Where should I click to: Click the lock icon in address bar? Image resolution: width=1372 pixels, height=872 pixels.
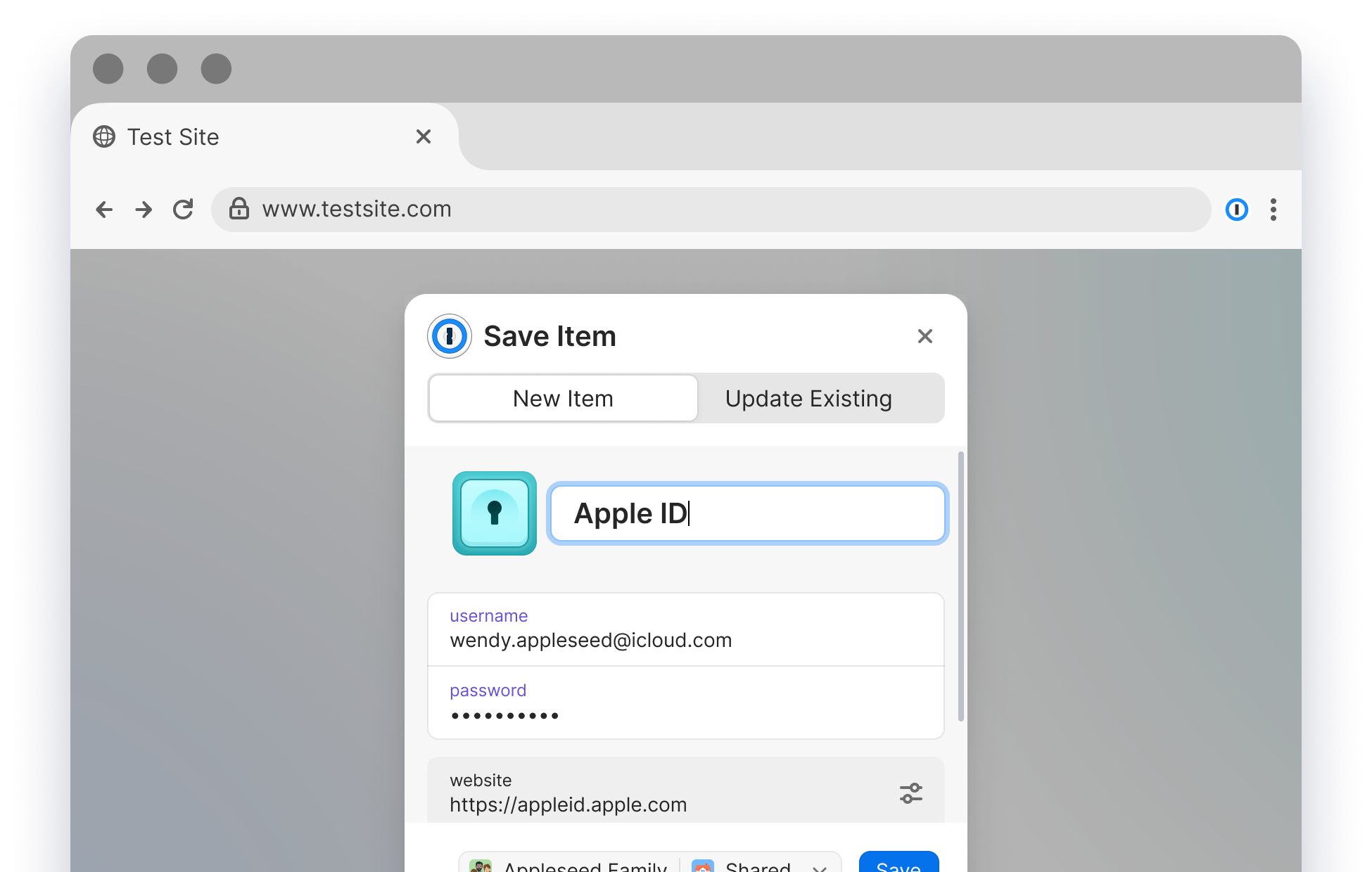pos(239,209)
